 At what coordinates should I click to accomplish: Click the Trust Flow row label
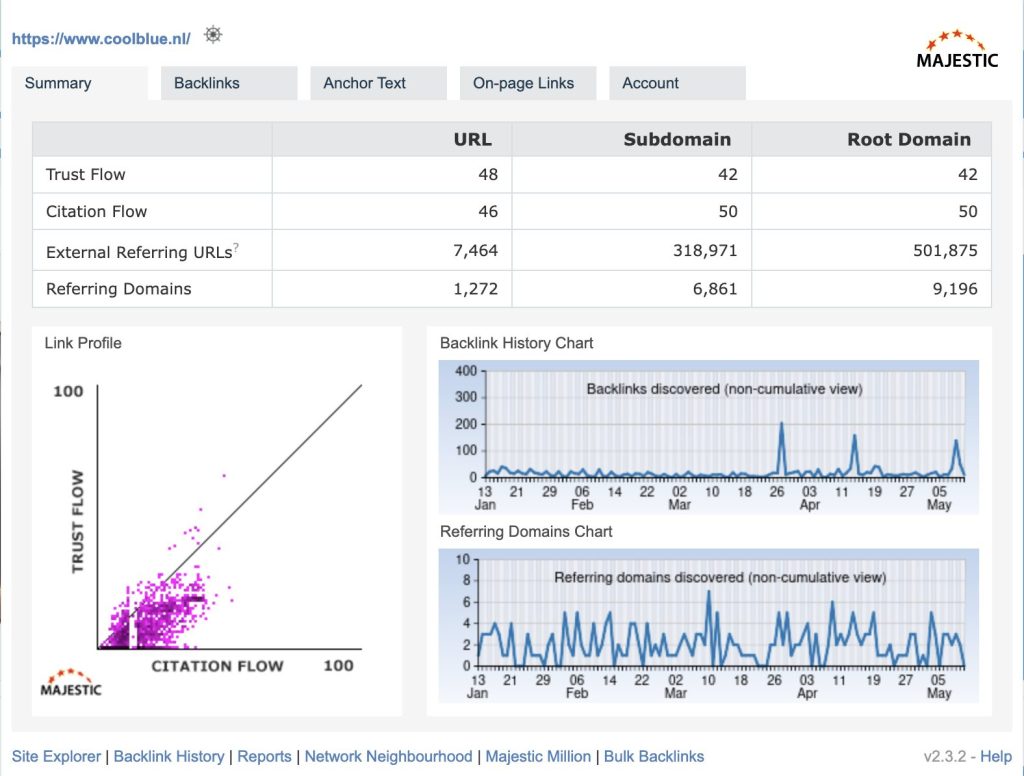[x=86, y=174]
